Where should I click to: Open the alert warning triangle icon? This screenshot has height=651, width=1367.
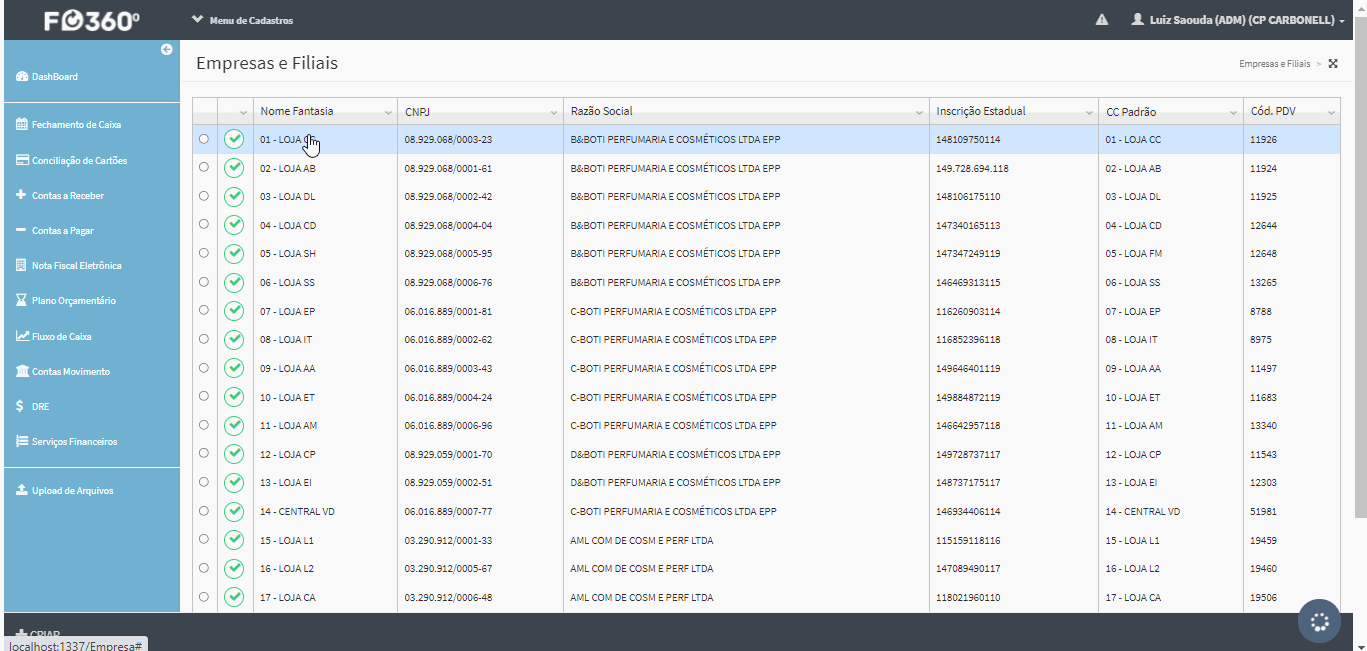pos(1102,20)
